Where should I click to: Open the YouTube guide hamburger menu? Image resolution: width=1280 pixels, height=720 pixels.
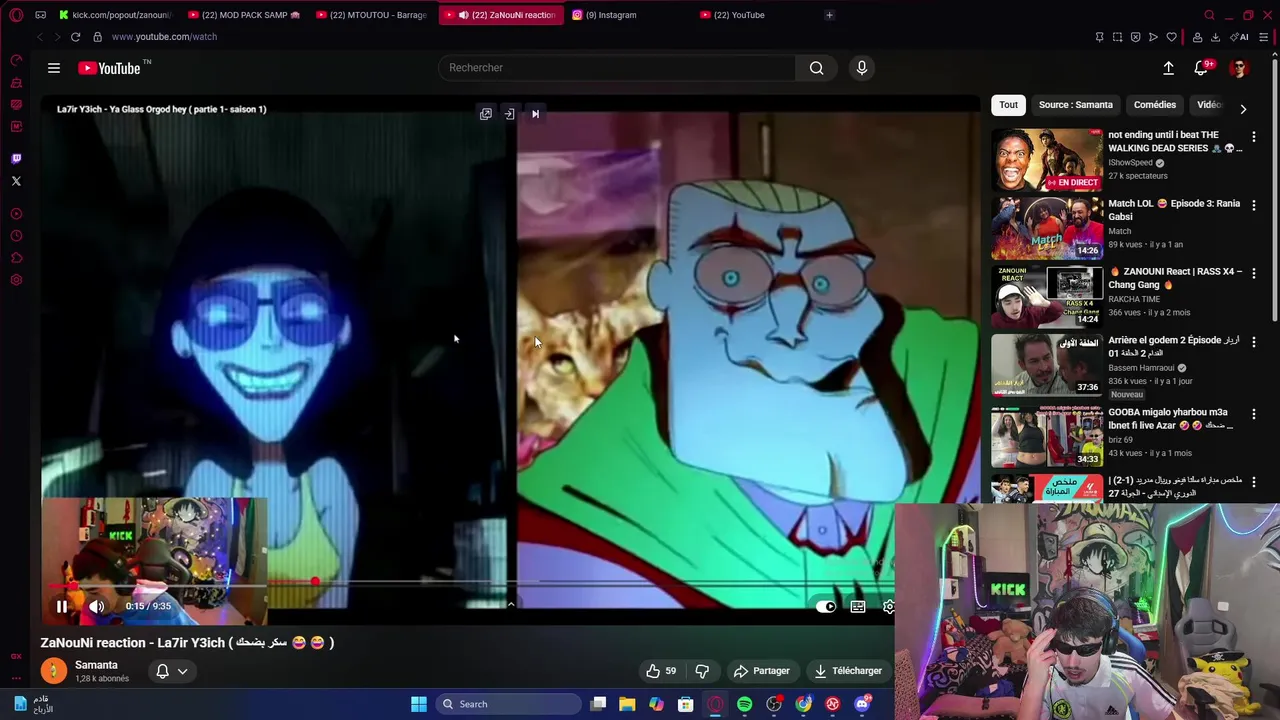coord(54,68)
